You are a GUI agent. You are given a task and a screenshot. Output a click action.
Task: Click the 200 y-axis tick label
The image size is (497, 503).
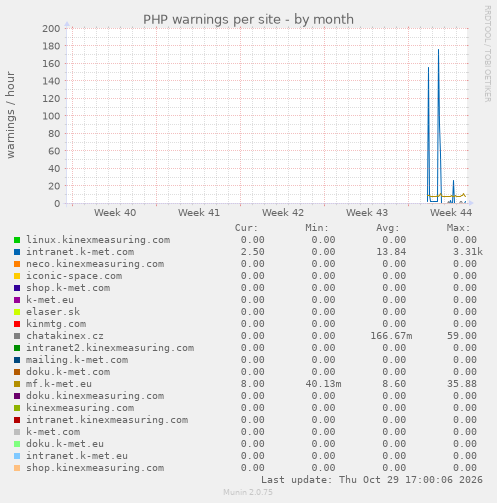51,28
